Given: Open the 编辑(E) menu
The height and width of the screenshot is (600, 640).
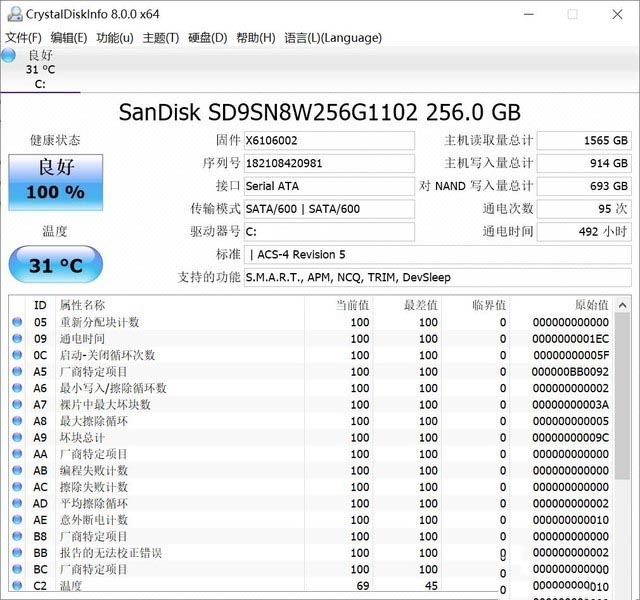Looking at the screenshot, I should (x=69, y=38).
